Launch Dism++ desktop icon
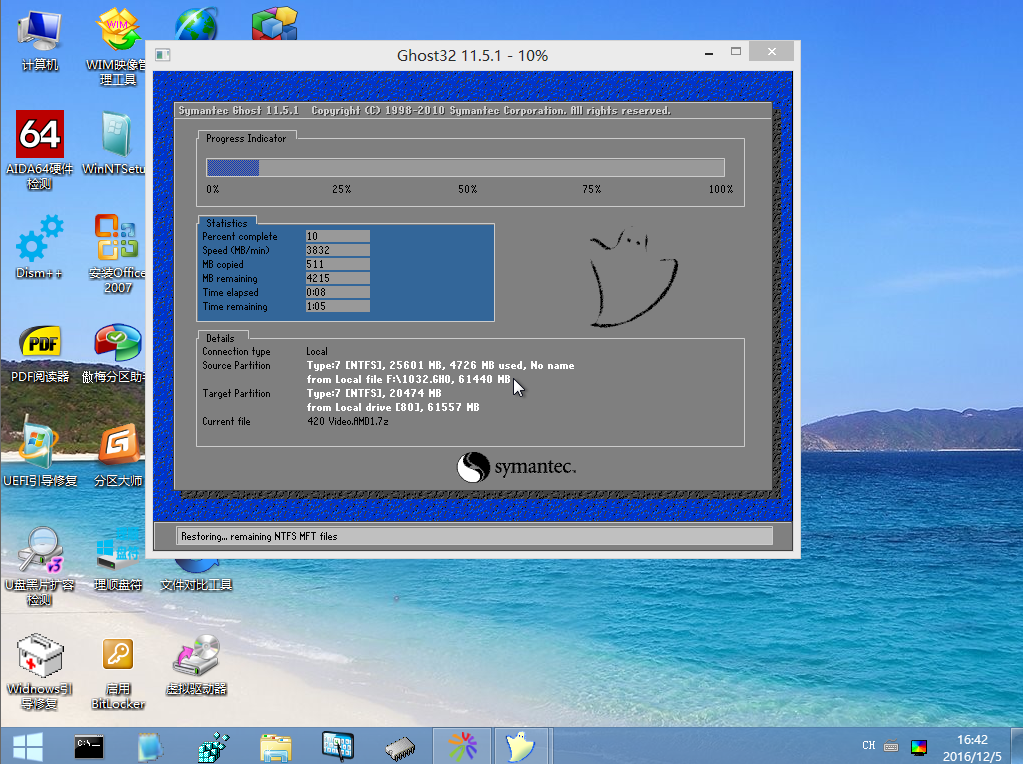 click(x=40, y=247)
